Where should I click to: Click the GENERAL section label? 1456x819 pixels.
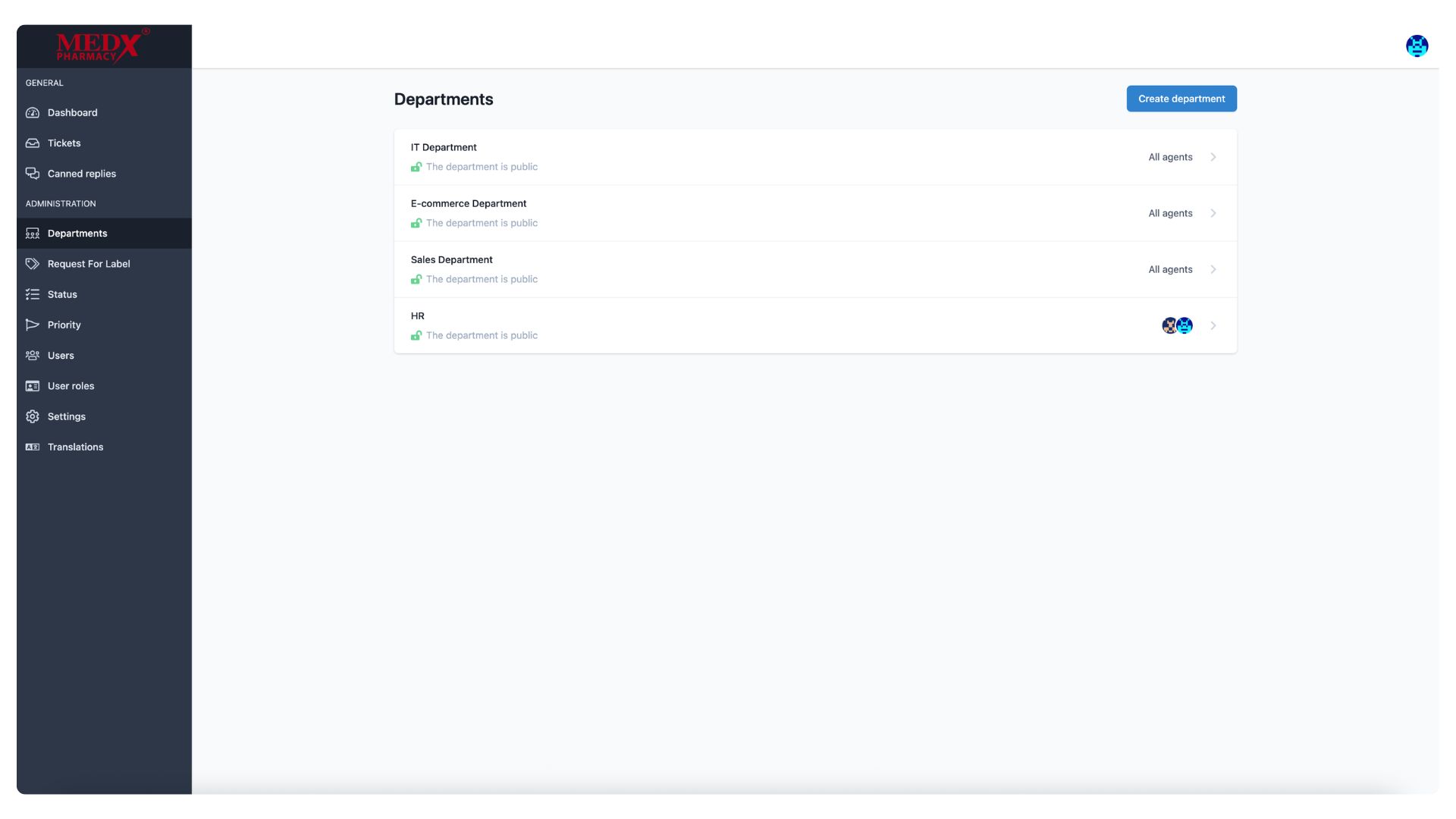pyautogui.click(x=45, y=83)
